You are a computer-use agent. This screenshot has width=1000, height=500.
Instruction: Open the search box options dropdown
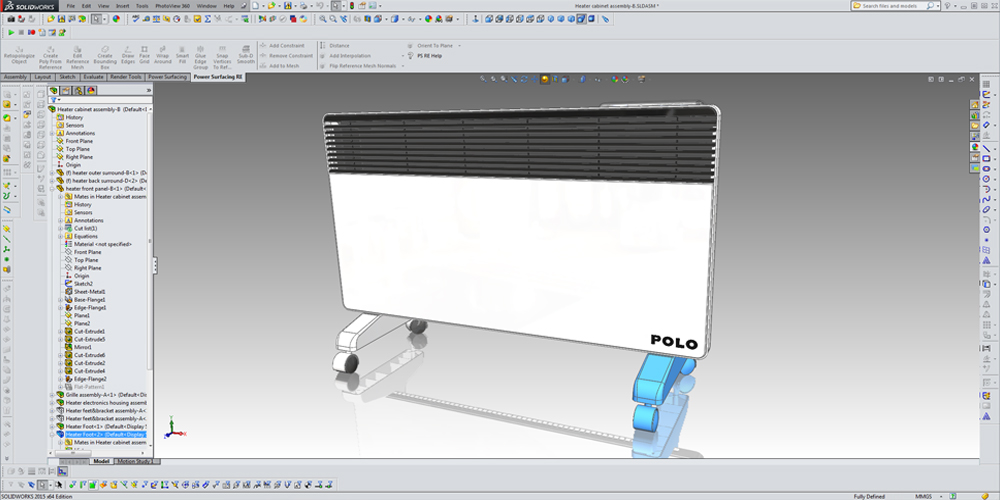tap(938, 6)
